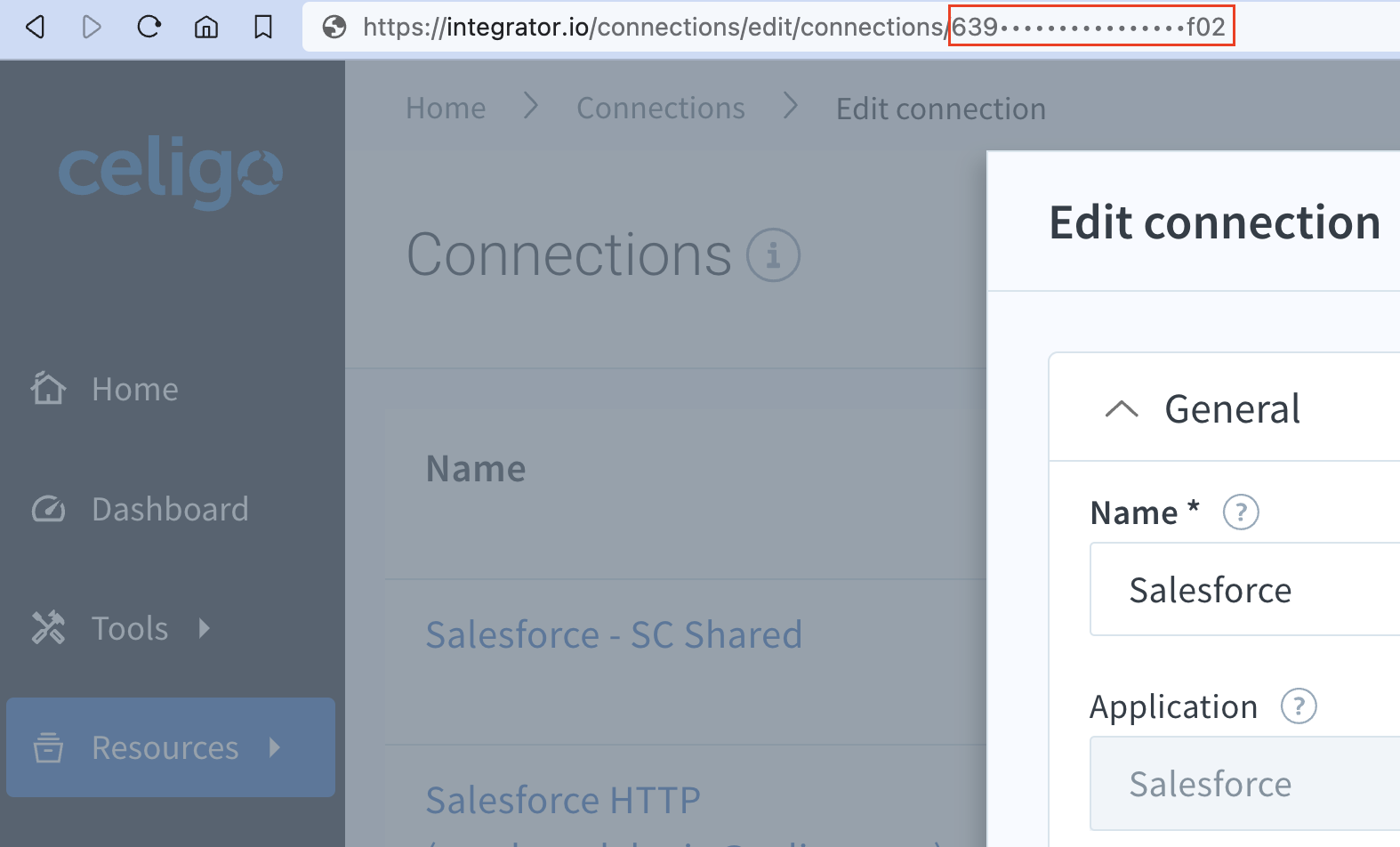Viewport: 1400px width, 847px height.
Task: Expand the Tools submenu arrow
Action: [205, 628]
